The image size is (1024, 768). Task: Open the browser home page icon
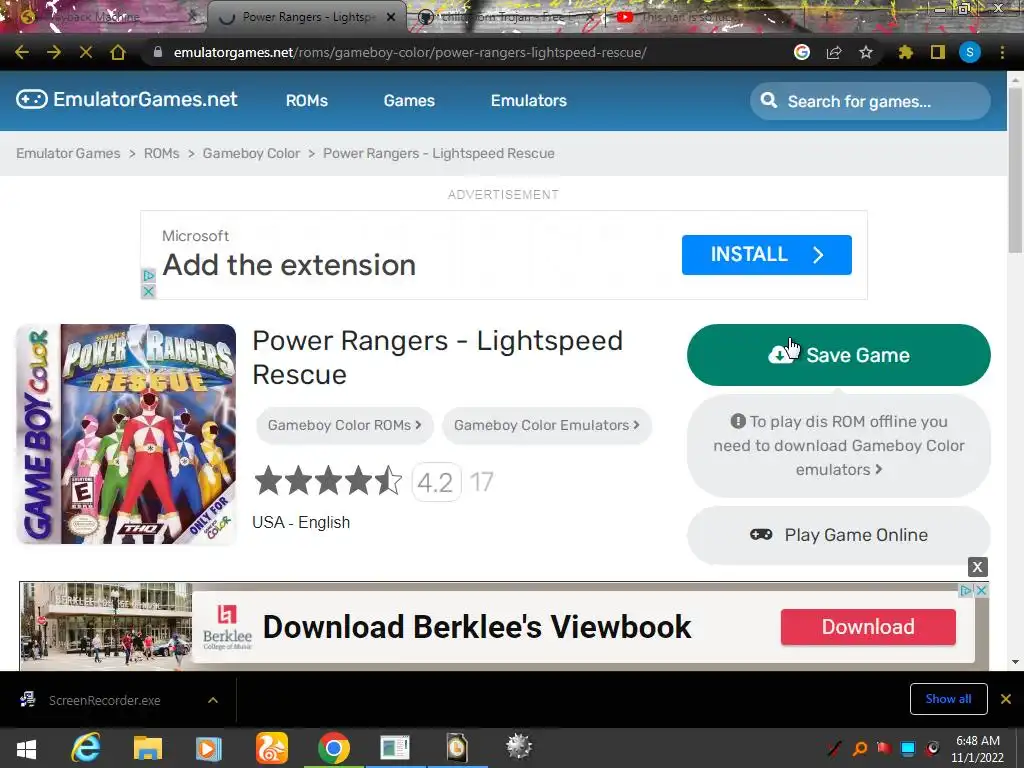pos(118,52)
